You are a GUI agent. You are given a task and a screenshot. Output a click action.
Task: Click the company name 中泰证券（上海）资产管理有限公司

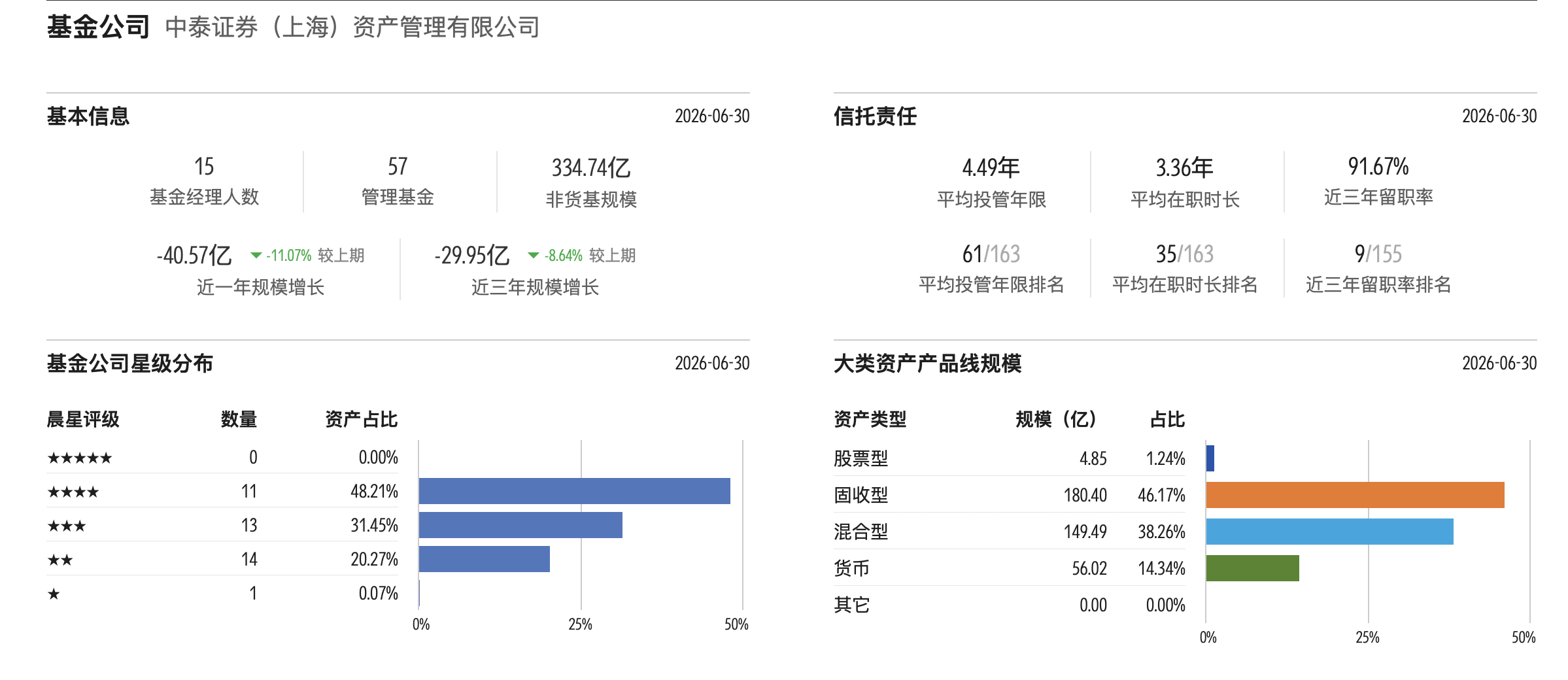352,27
